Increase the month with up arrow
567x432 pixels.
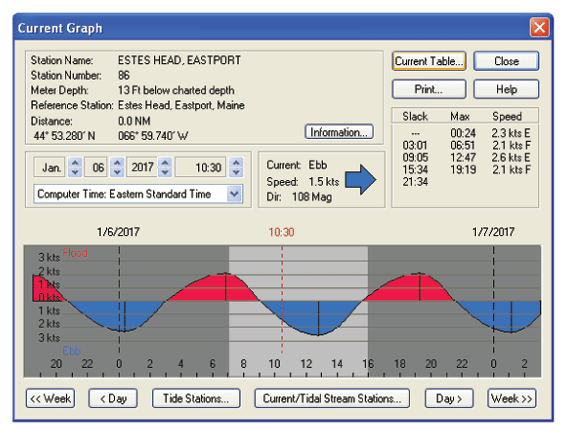(75, 162)
